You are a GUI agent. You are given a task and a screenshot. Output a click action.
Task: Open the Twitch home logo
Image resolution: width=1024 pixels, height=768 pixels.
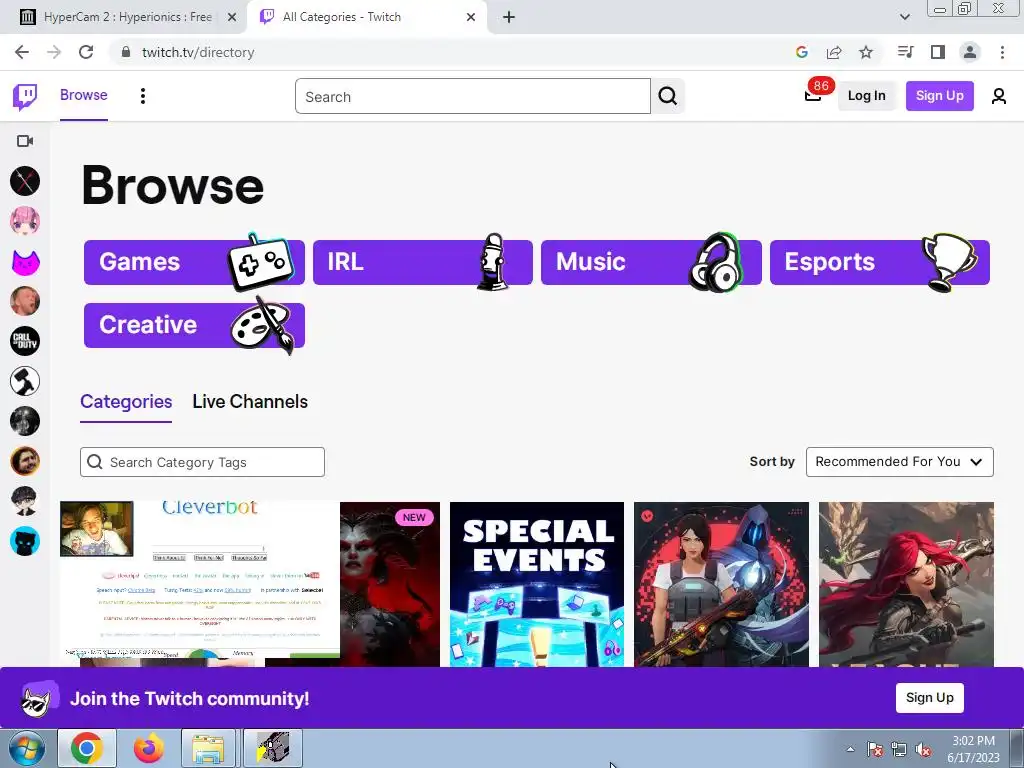[x=25, y=97]
